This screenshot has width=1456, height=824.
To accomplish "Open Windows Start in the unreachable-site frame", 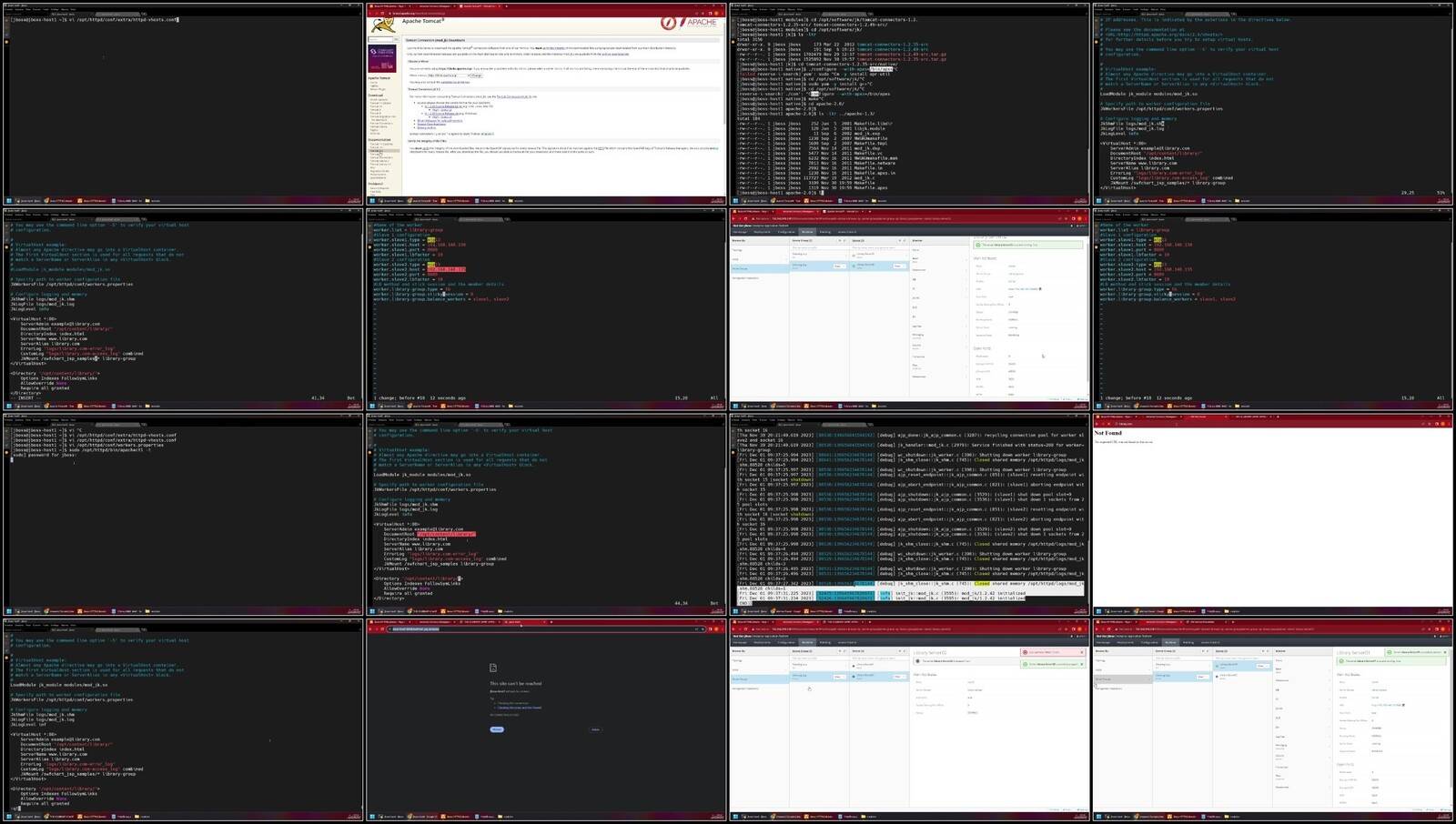I will (372, 817).
